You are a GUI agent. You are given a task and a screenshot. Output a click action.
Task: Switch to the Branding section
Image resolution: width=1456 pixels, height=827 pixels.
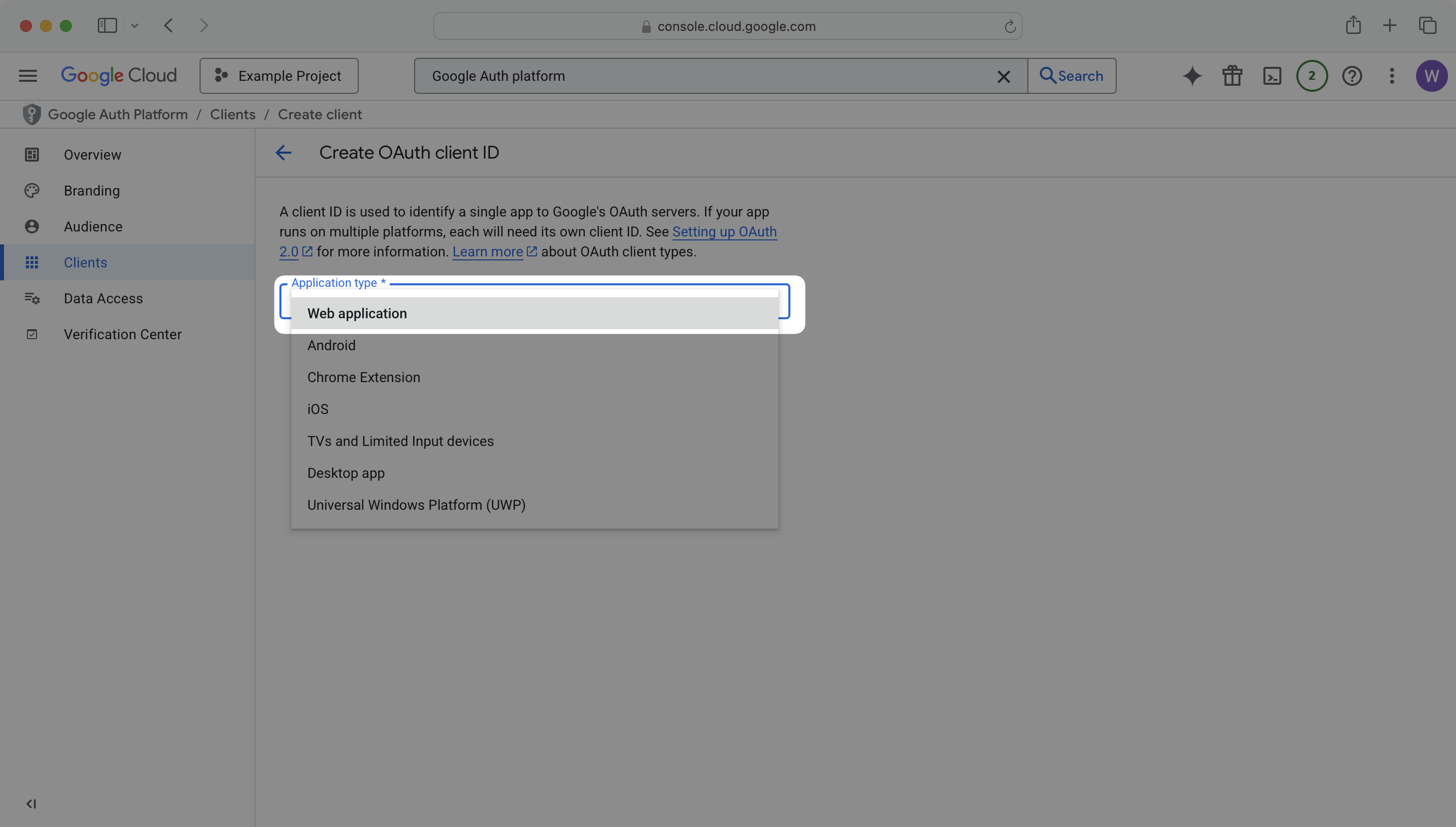coord(91,190)
